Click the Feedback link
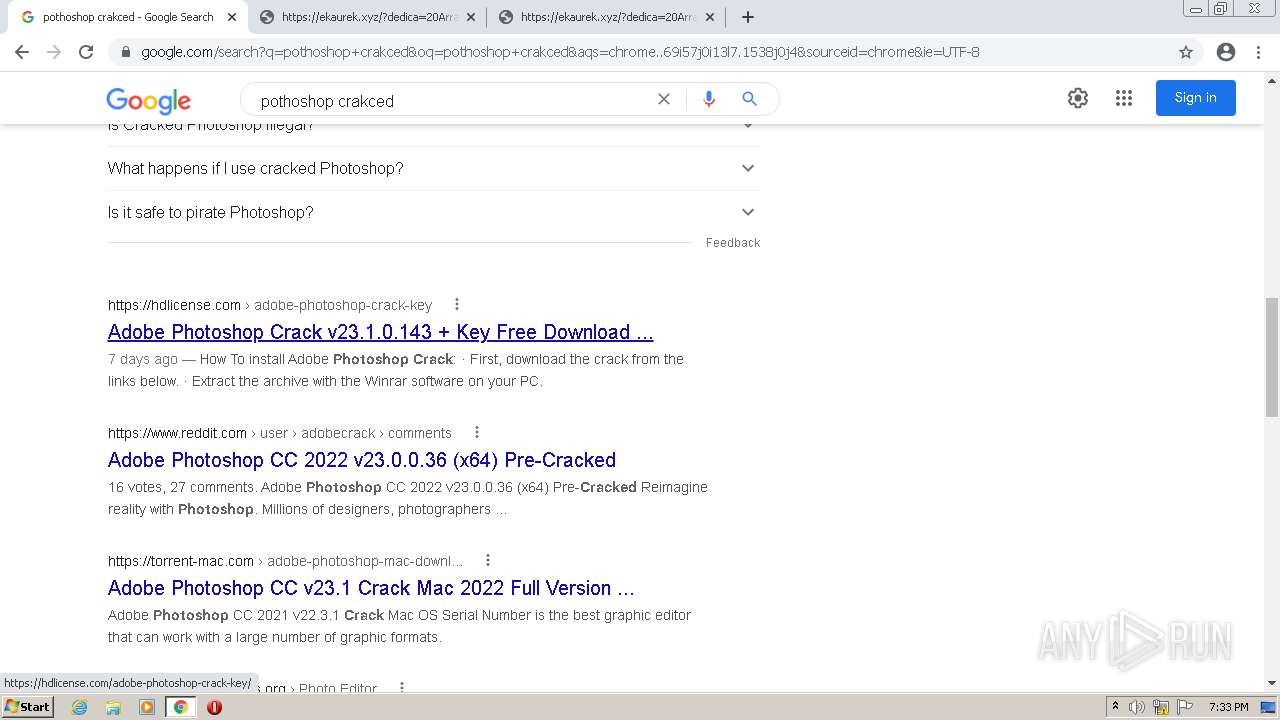 (733, 243)
